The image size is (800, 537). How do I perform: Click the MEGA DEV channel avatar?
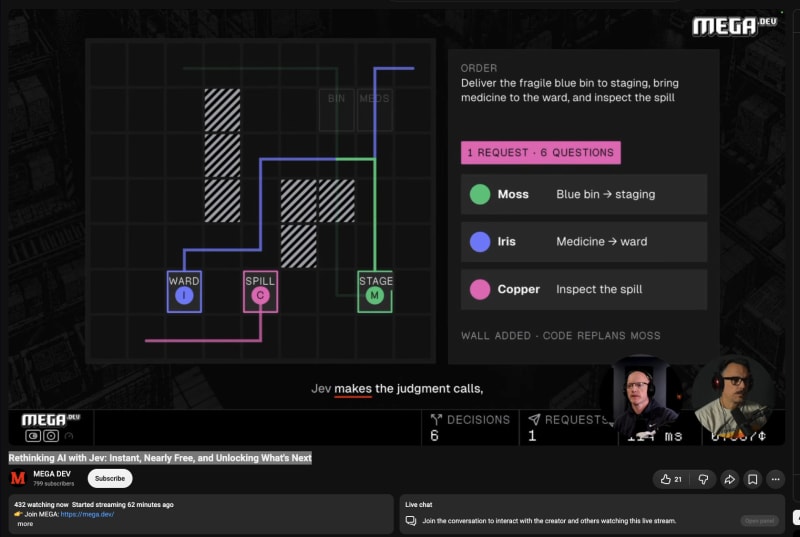(18, 478)
